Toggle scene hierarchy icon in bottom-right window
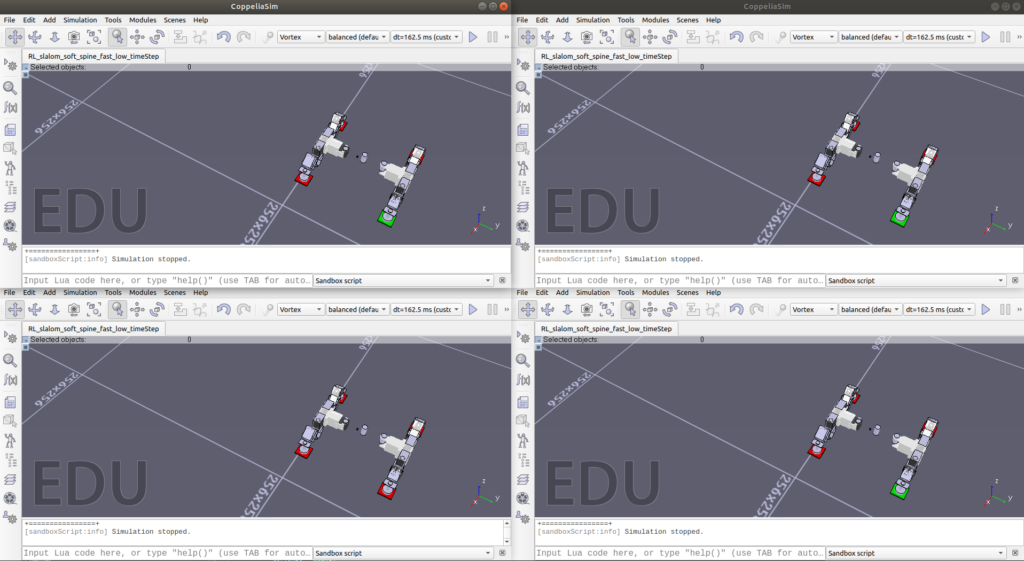Screen dimensions: 1024x561 click(523, 460)
